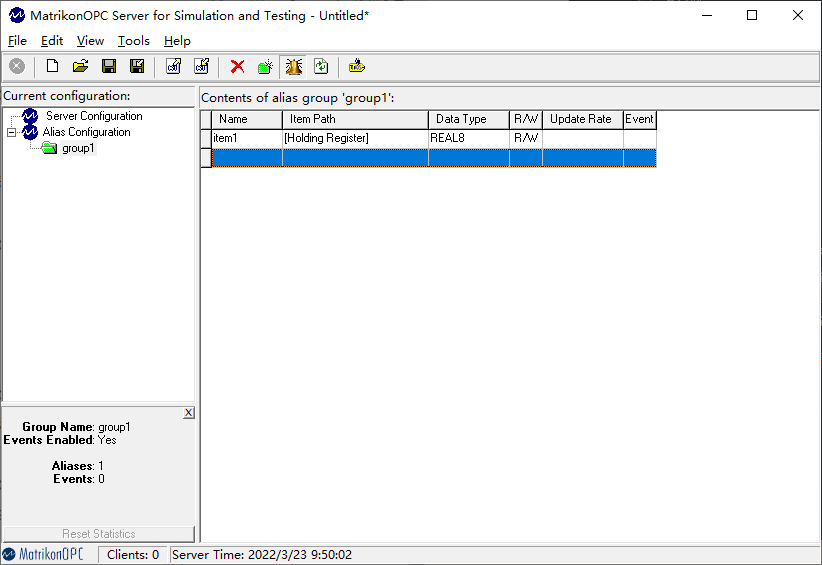Select the blue highlighted empty row
The height and width of the screenshot is (565, 822).
click(x=434, y=158)
